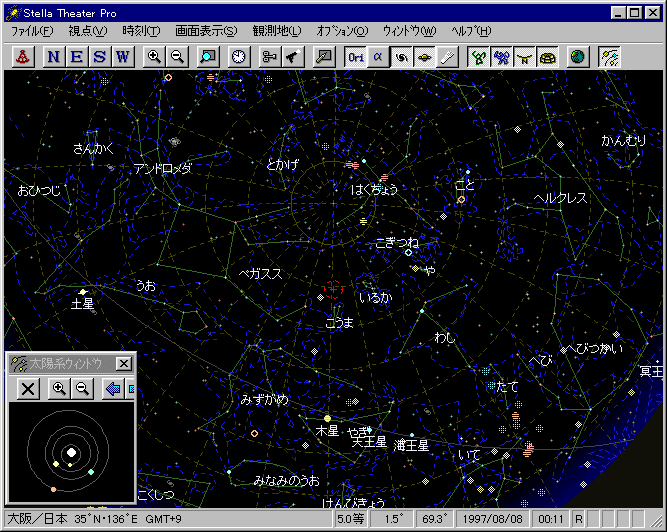Zoom out the sky view from main toolbar
Screen dimensions: 667x532
tap(177, 57)
